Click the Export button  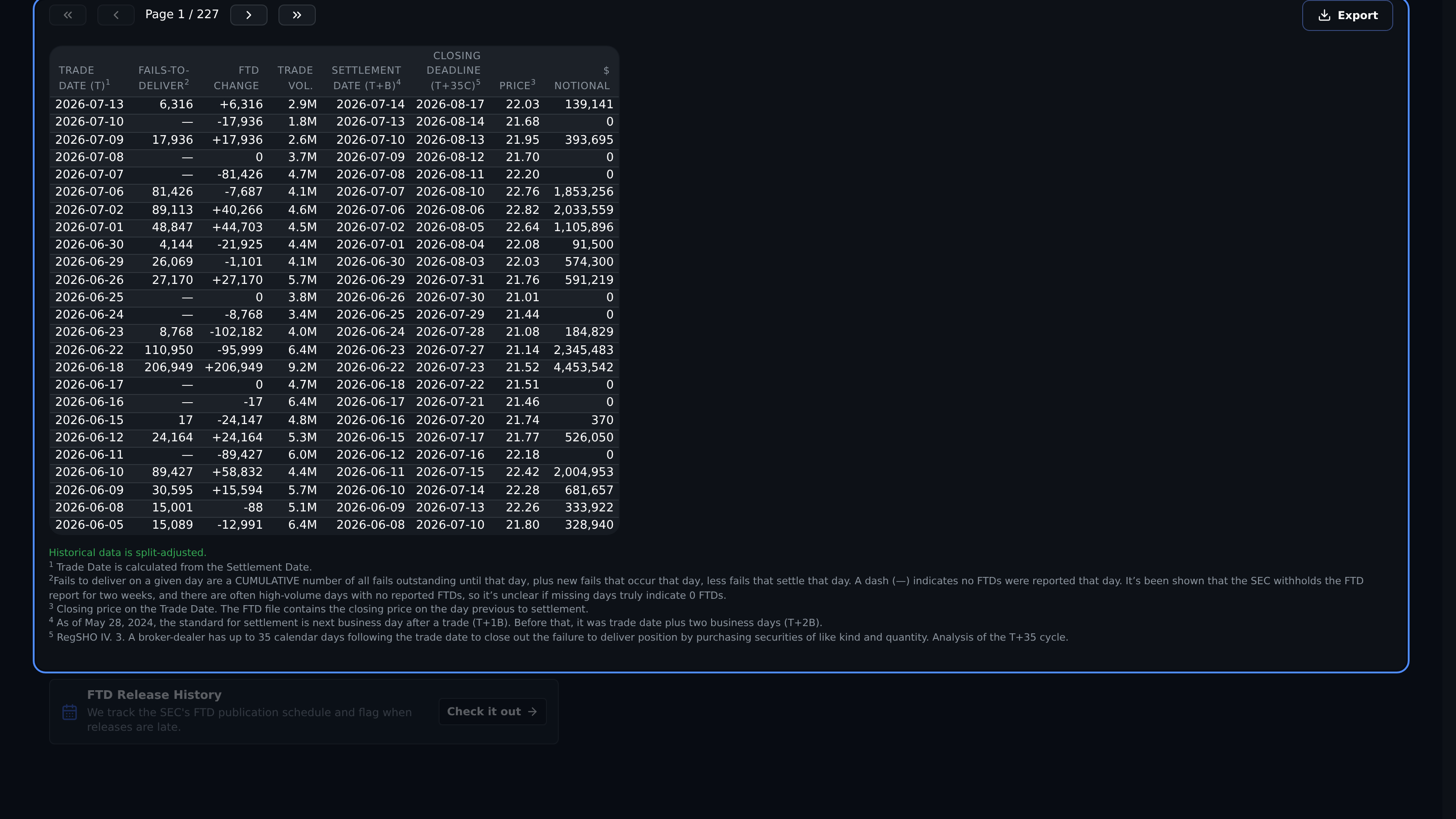(1347, 15)
